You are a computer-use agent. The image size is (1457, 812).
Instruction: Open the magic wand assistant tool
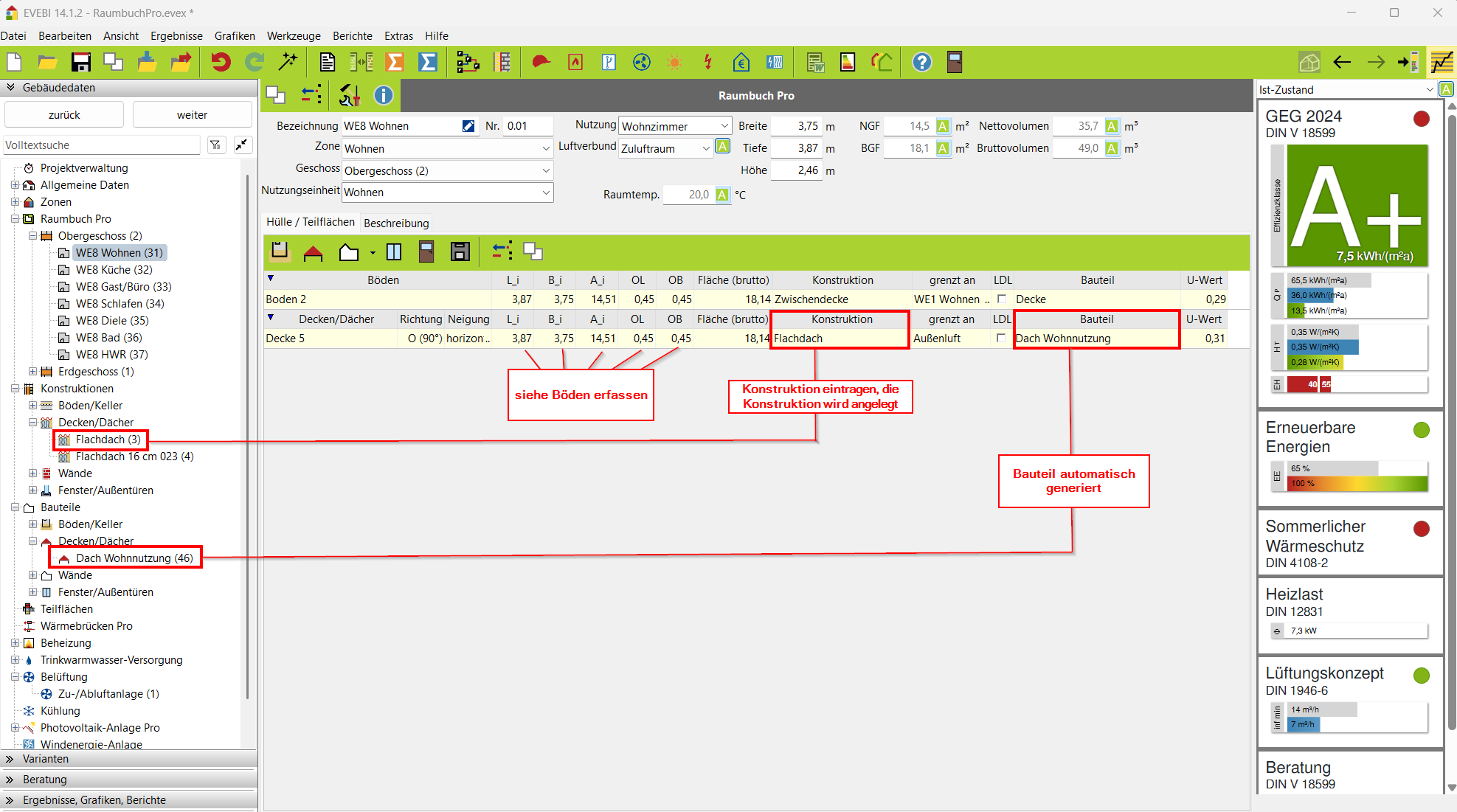click(x=288, y=63)
